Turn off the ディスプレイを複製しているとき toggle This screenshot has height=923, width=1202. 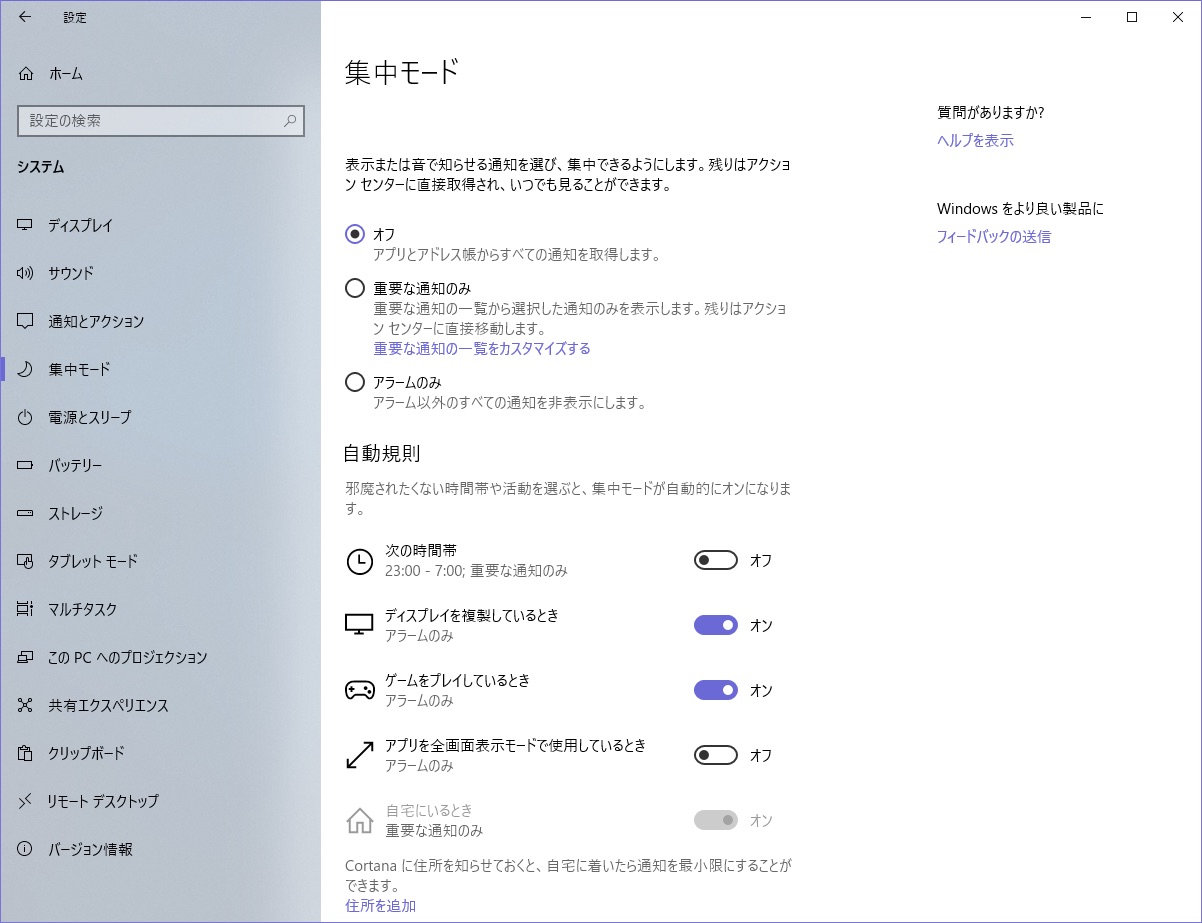(716, 625)
